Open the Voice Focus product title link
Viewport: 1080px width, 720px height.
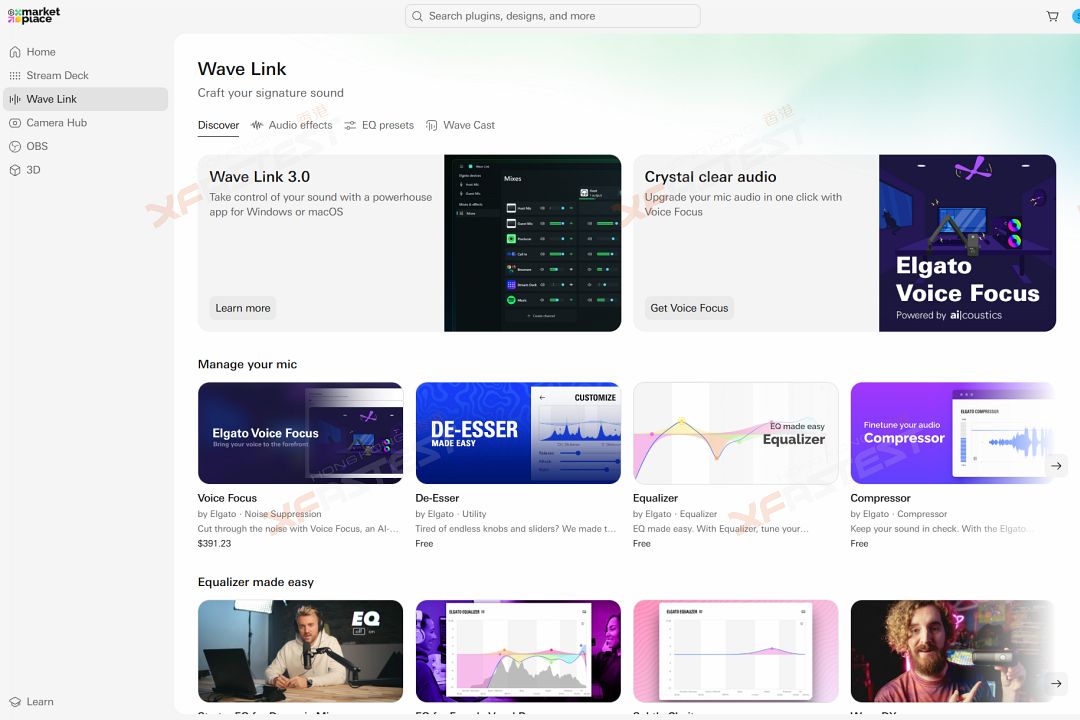click(227, 498)
